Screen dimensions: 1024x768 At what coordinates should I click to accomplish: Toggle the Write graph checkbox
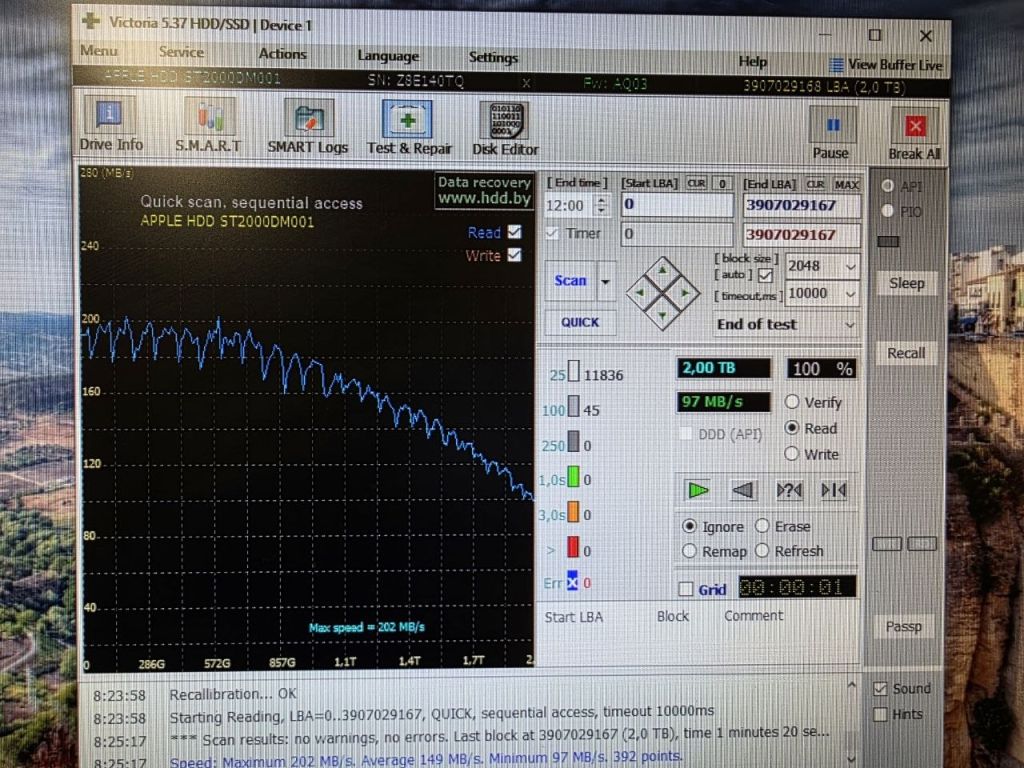click(515, 255)
